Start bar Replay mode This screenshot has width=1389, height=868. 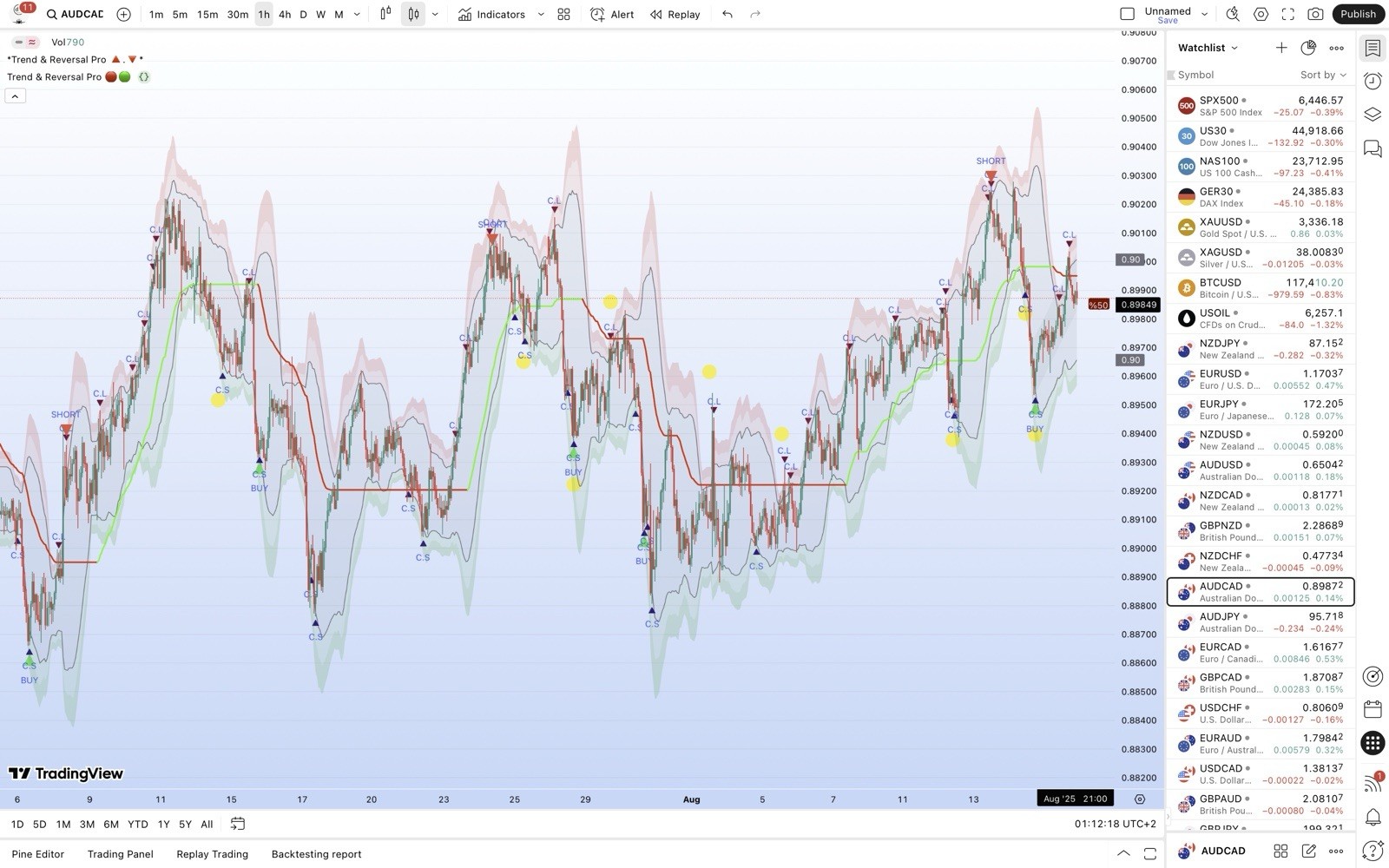[675, 14]
